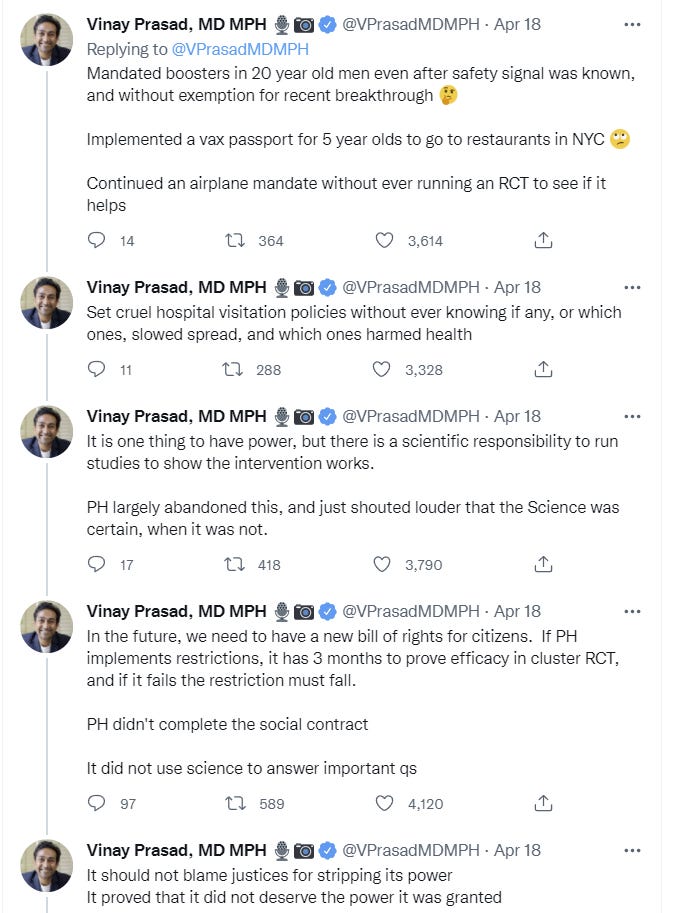Share the hospital visitation policies tweet
The image size is (674, 913).
[543, 369]
